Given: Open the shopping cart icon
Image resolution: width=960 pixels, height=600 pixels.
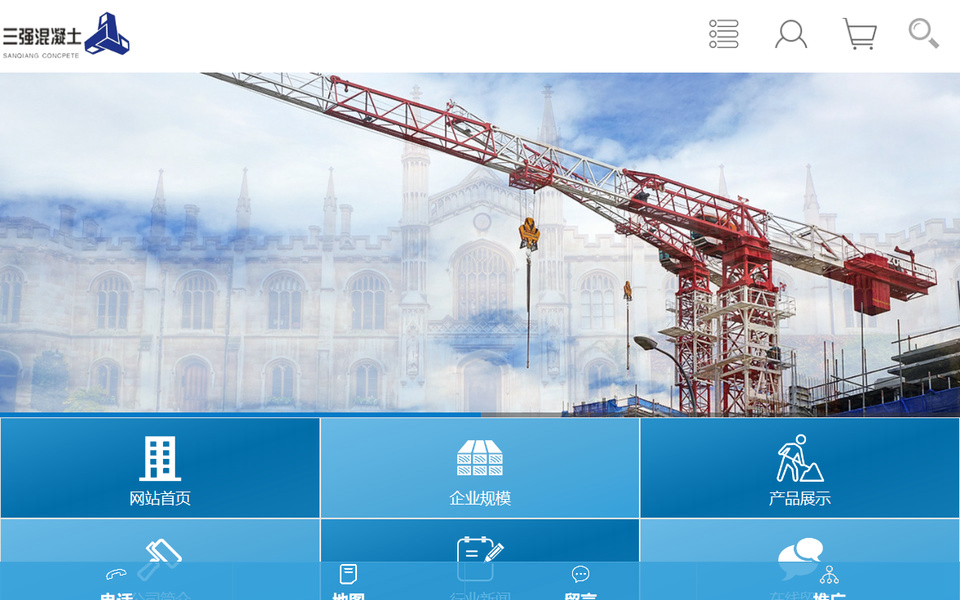Looking at the screenshot, I should click(x=859, y=34).
